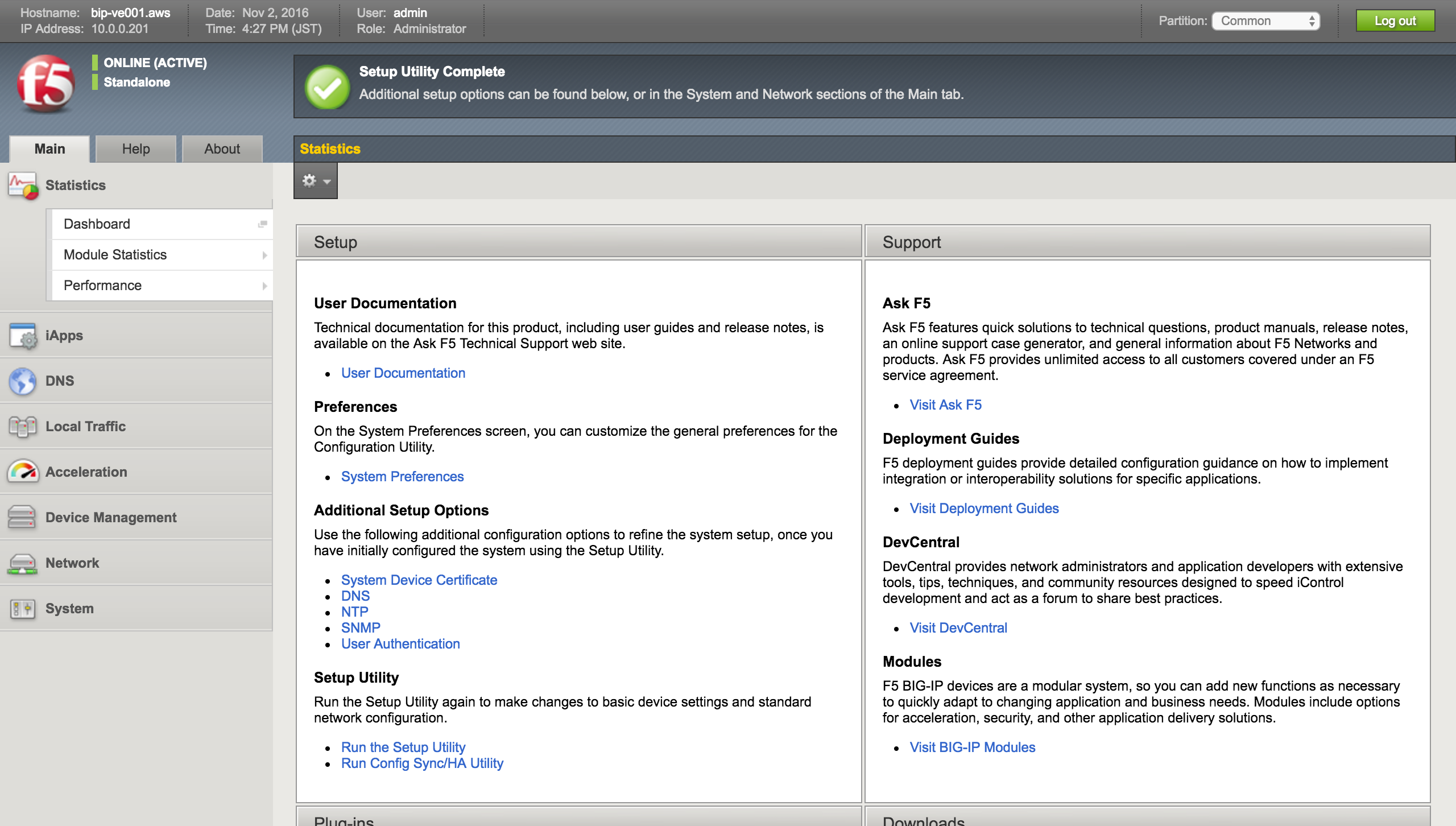
Task: Expand Local Traffic sidebar section
Action: [x=136, y=427]
